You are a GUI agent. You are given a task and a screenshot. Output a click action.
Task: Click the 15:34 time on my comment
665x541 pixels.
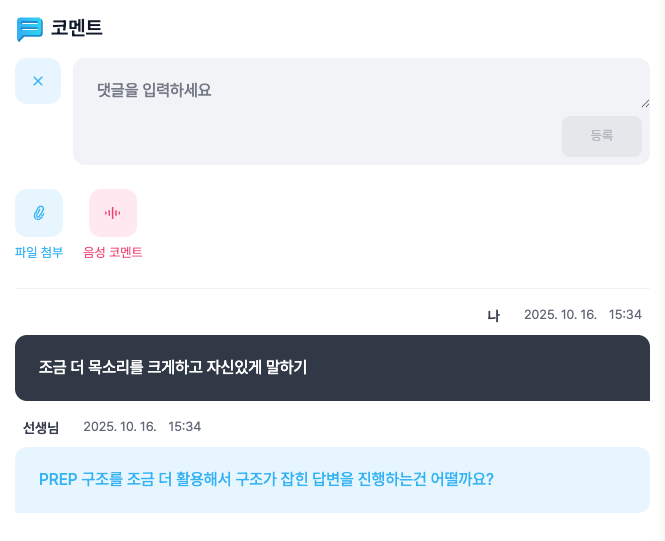click(625, 315)
